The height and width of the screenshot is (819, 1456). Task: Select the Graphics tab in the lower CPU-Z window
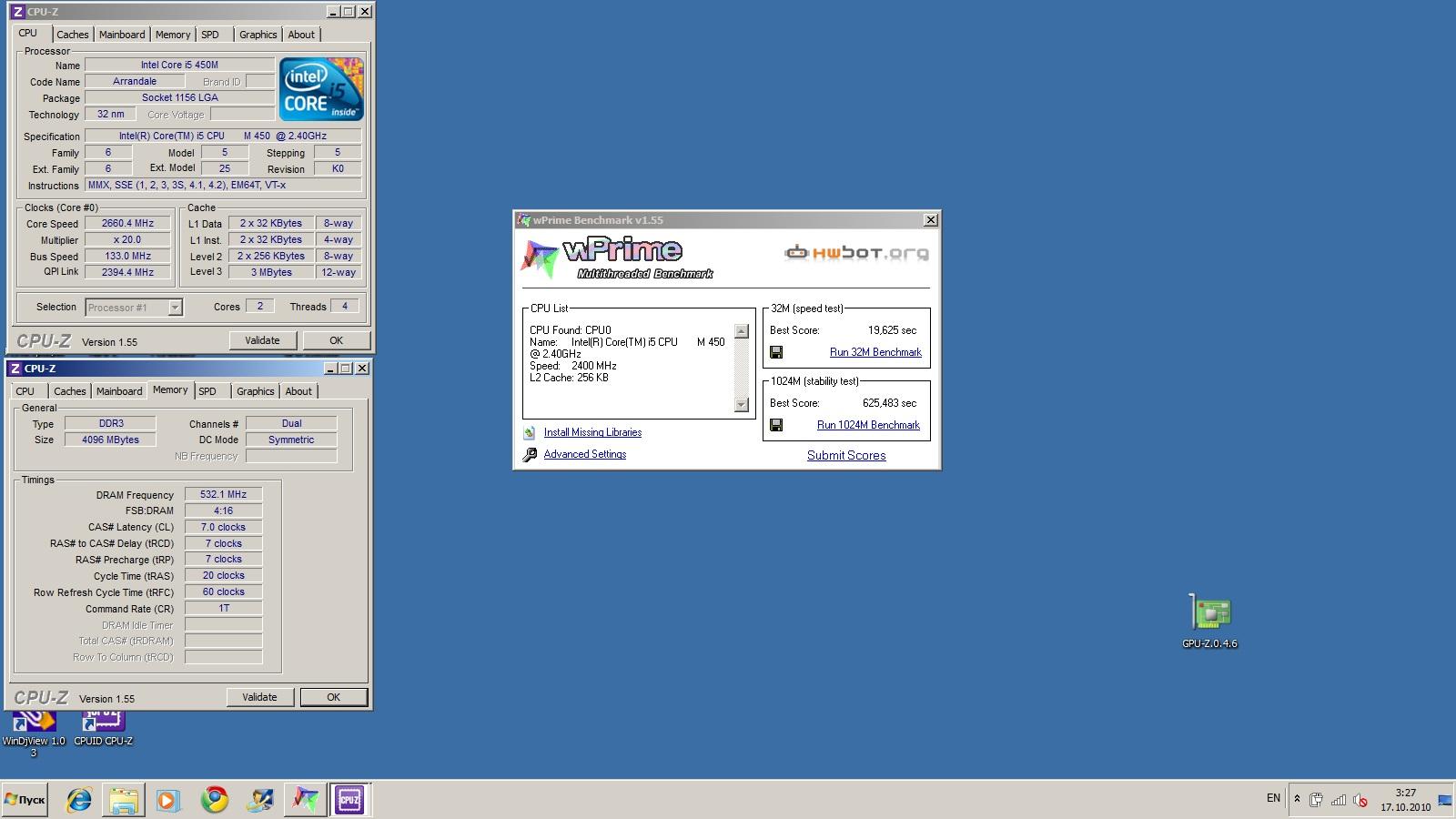tap(256, 391)
